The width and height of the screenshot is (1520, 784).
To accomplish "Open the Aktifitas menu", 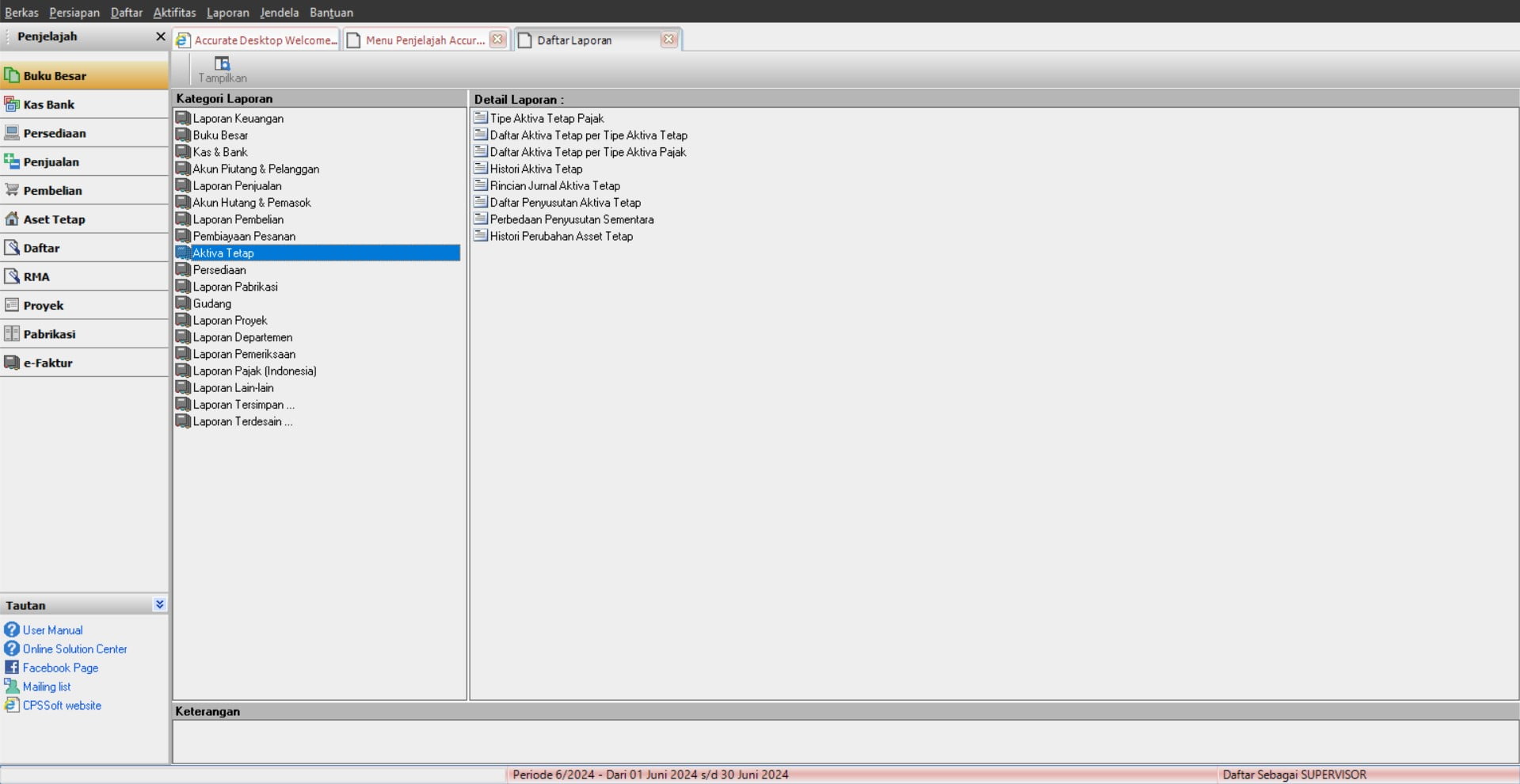I will pos(174,13).
